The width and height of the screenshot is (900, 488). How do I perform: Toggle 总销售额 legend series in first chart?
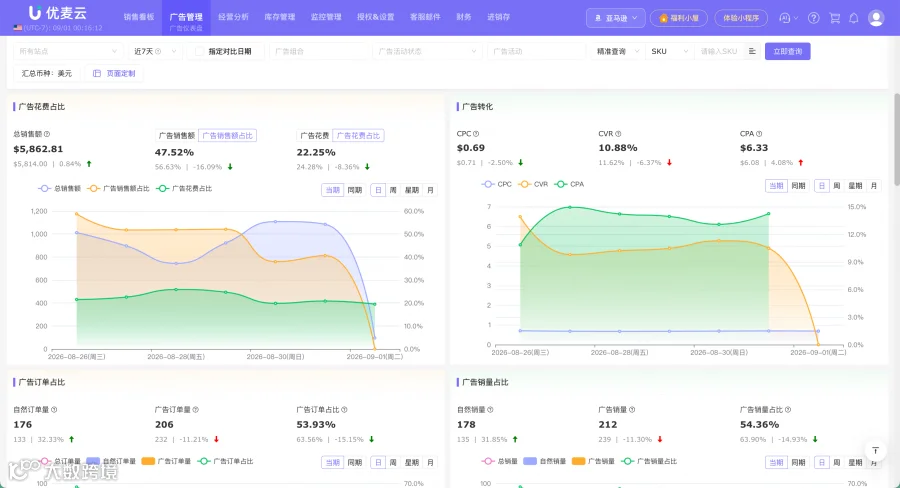(60, 188)
